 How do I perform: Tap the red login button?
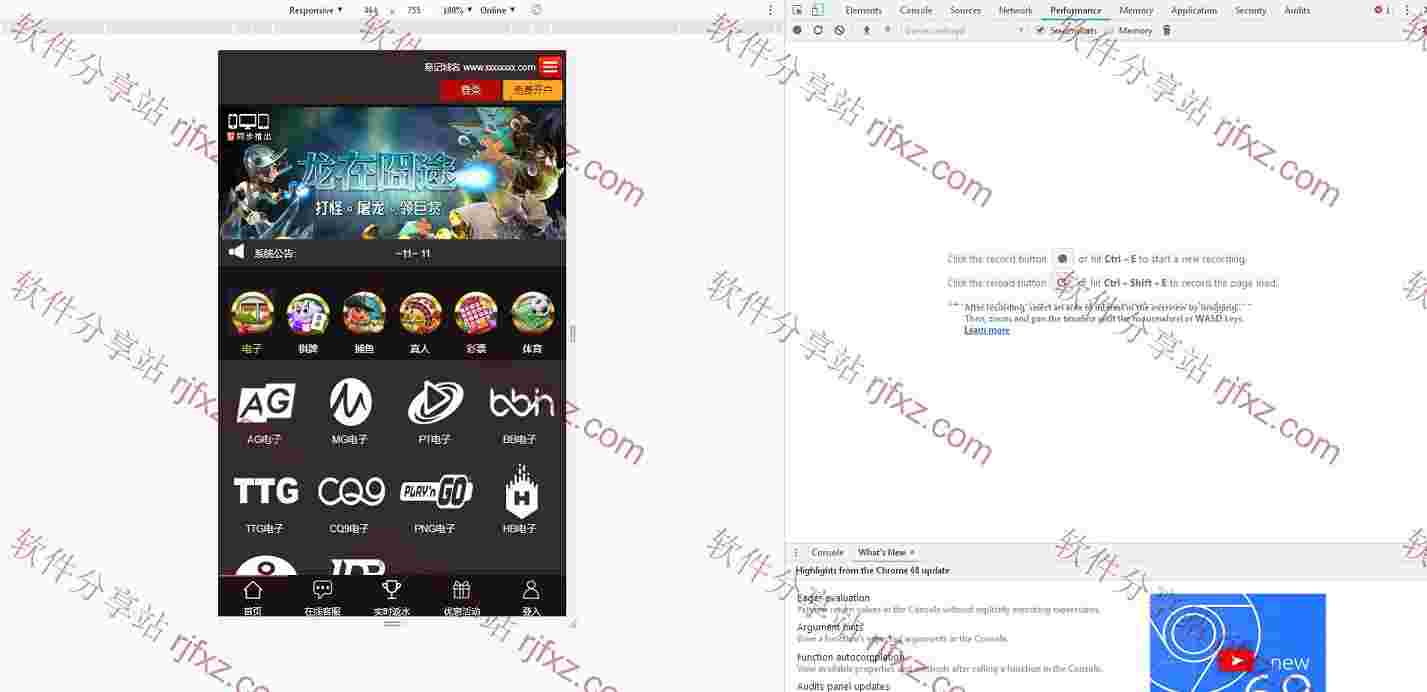point(470,90)
